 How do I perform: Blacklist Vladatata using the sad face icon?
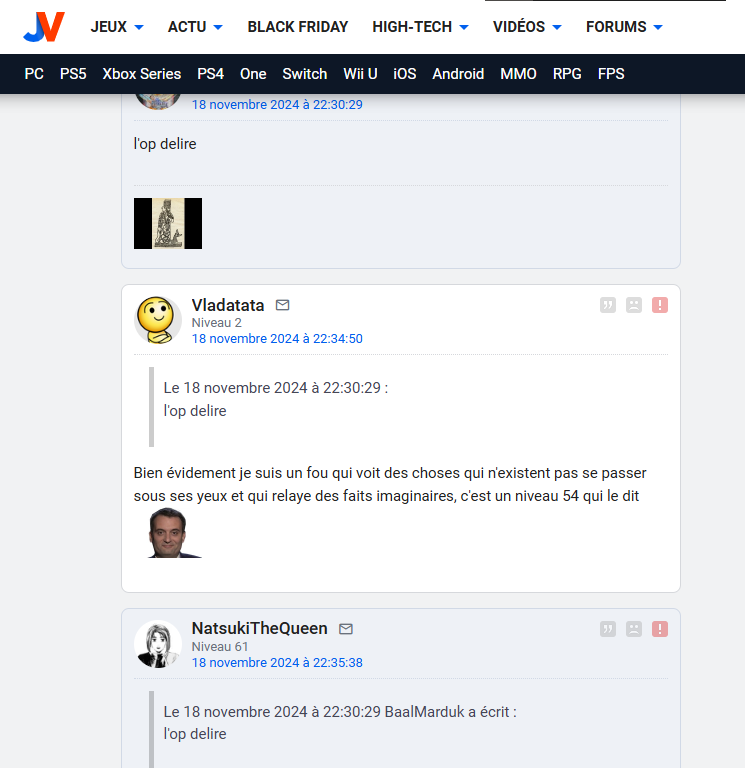pyautogui.click(x=634, y=305)
